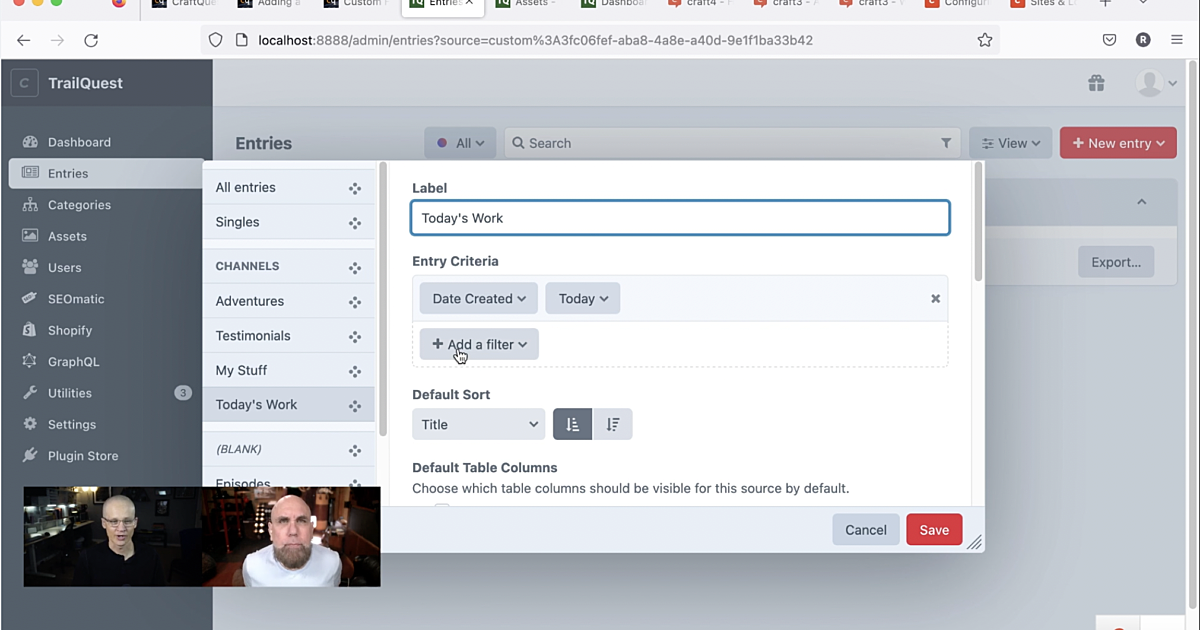Image resolution: width=1200 pixels, height=630 pixels.
Task: Open the Date Created filter dropdown
Action: (x=477, y=298)
